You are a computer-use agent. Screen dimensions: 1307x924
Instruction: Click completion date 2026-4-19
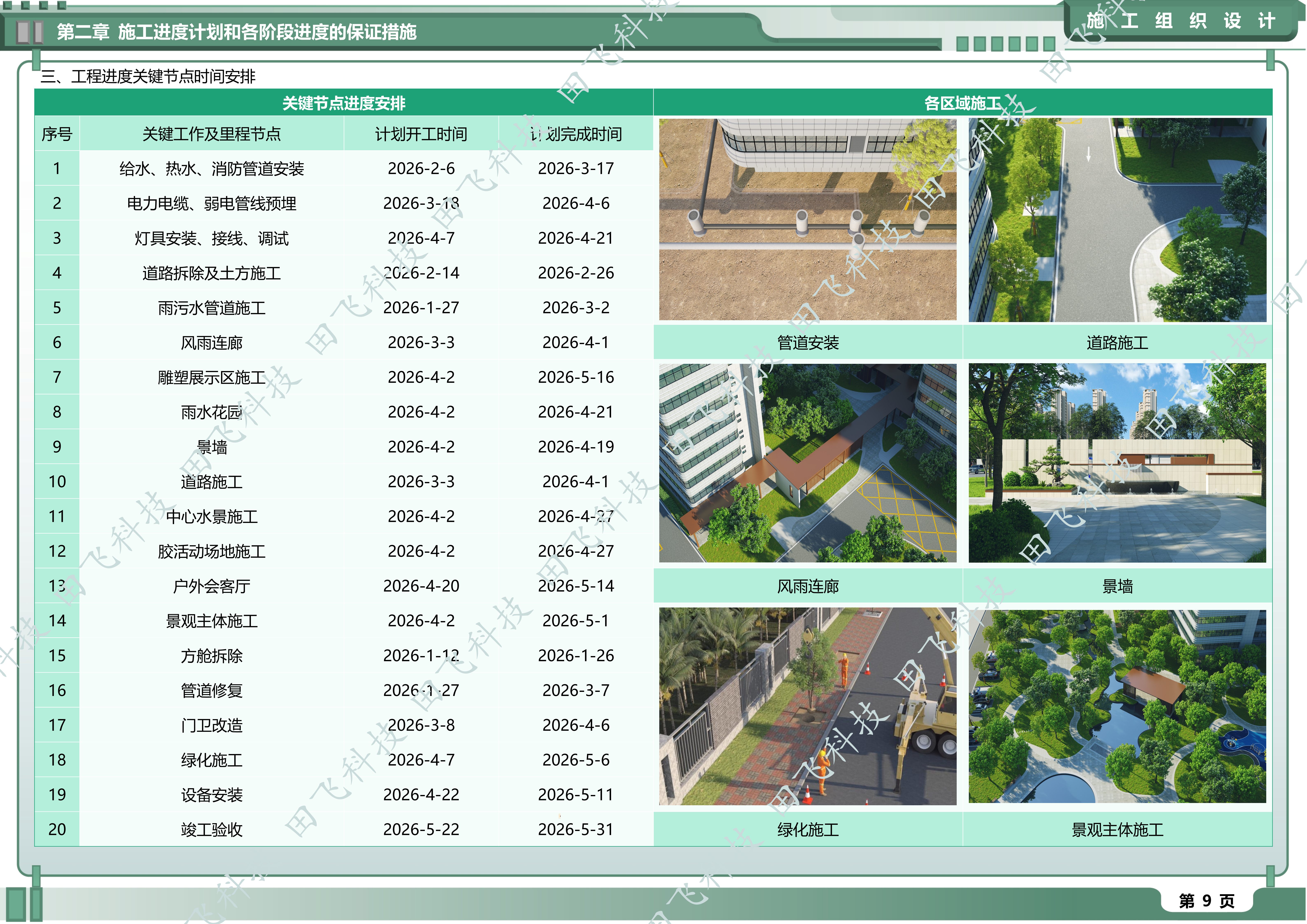[x=576, y=447]
